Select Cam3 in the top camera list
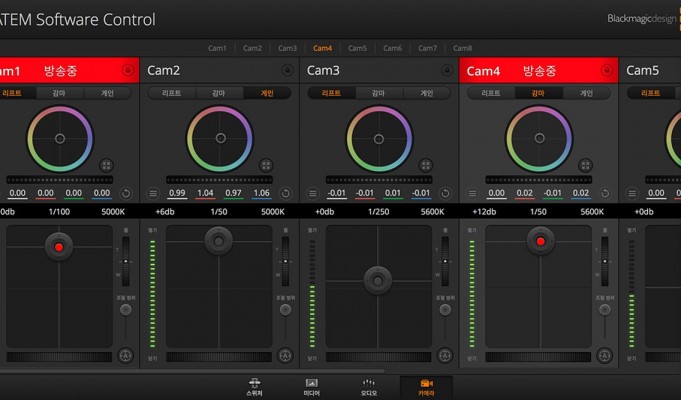The image size is (681, 400). point(288,48)
